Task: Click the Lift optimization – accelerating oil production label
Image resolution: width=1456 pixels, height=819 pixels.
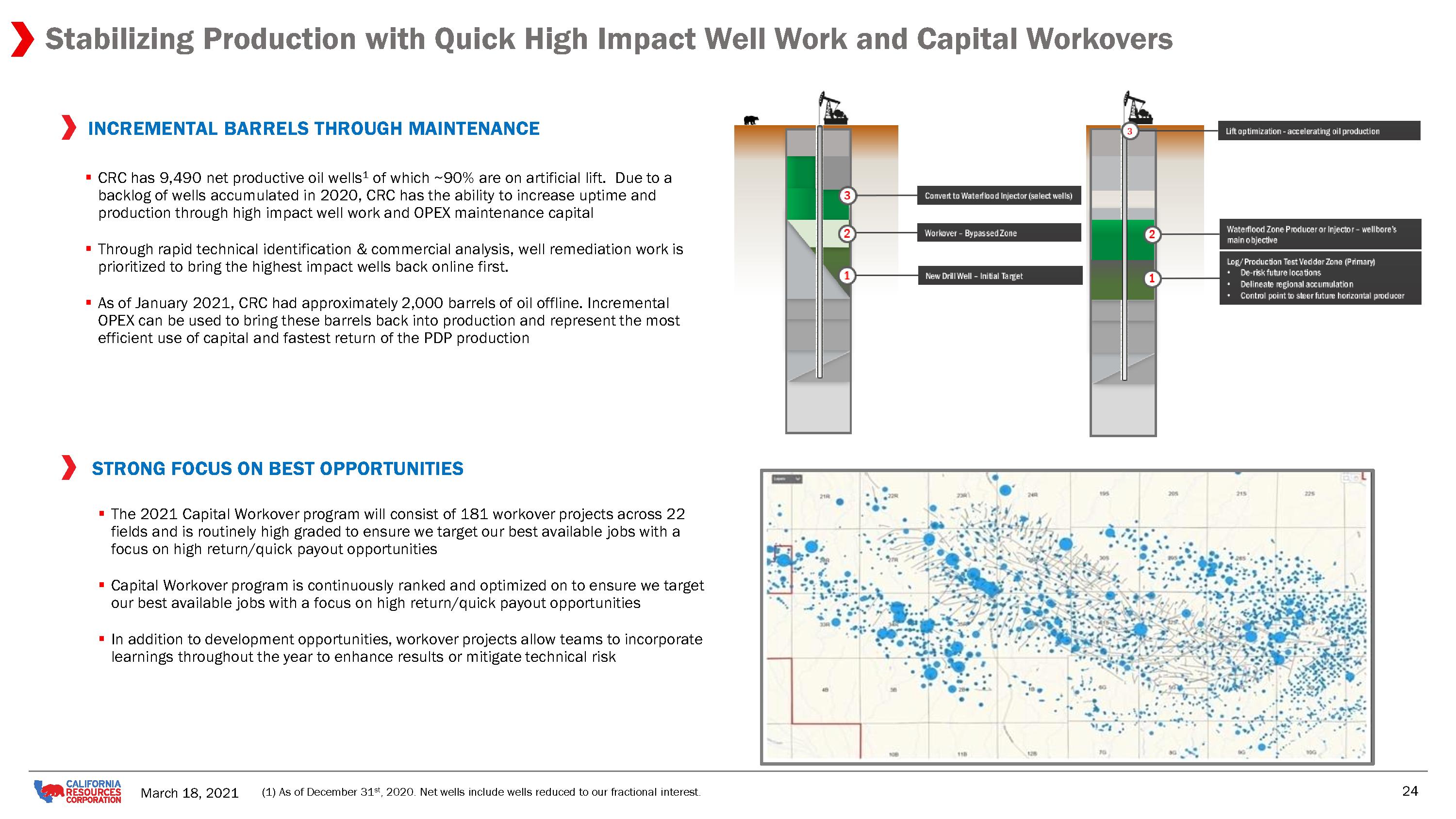Action: pyautogui.click(x=1319, y=131)
